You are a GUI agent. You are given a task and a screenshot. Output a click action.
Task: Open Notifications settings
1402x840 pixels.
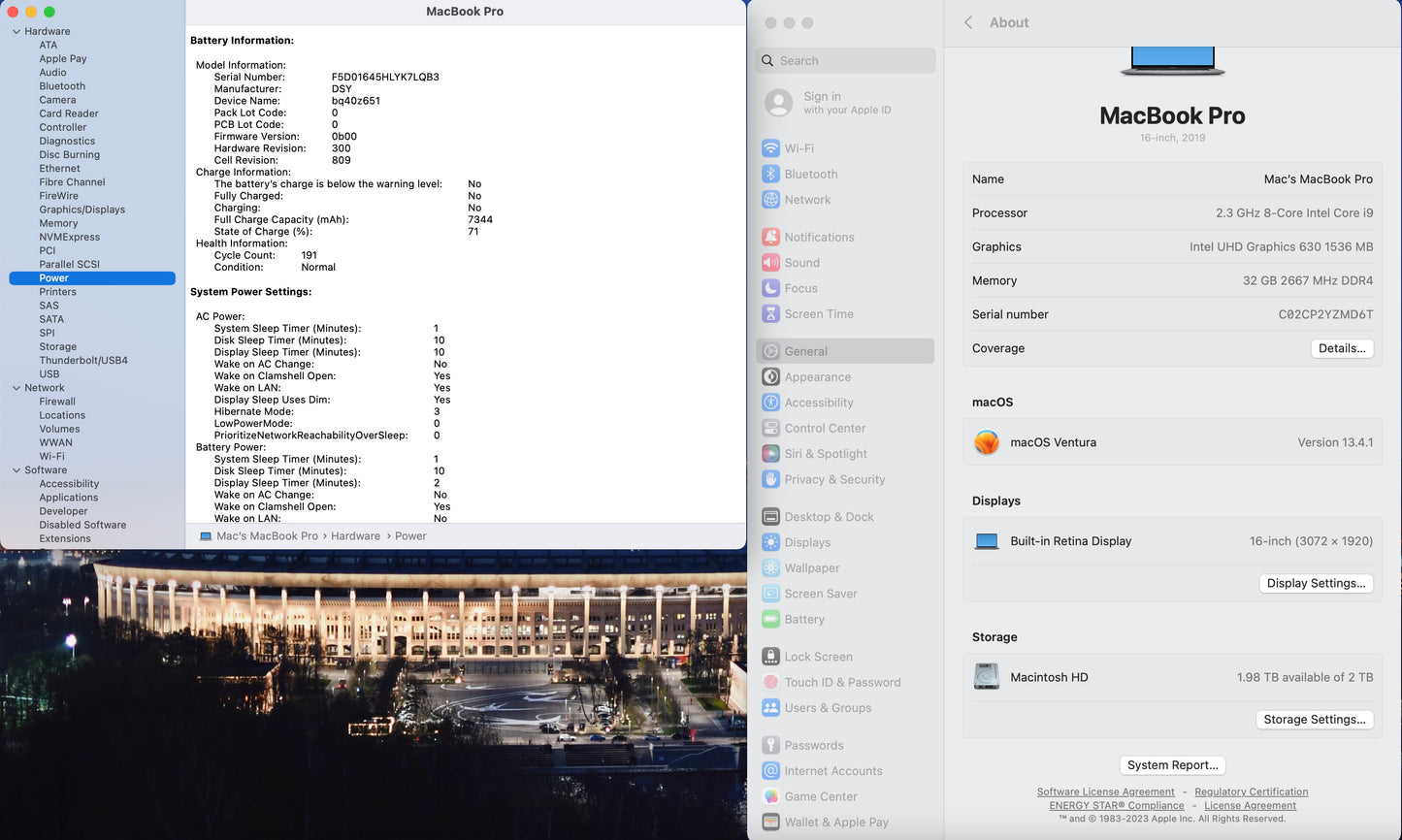click(x=821, y=237)
